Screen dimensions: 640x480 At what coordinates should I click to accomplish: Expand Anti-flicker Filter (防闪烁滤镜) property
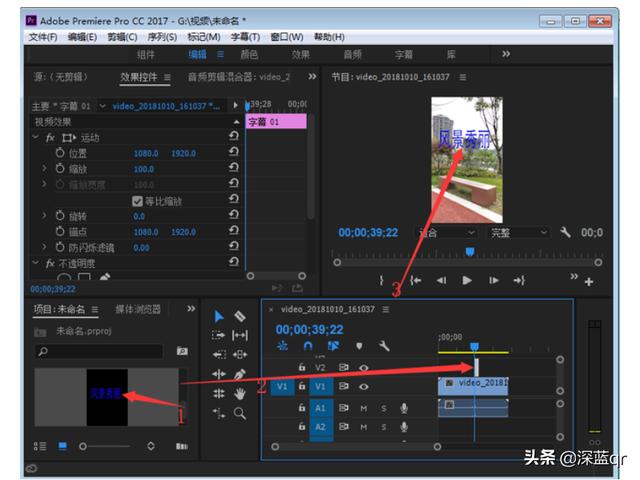(44, 247)
